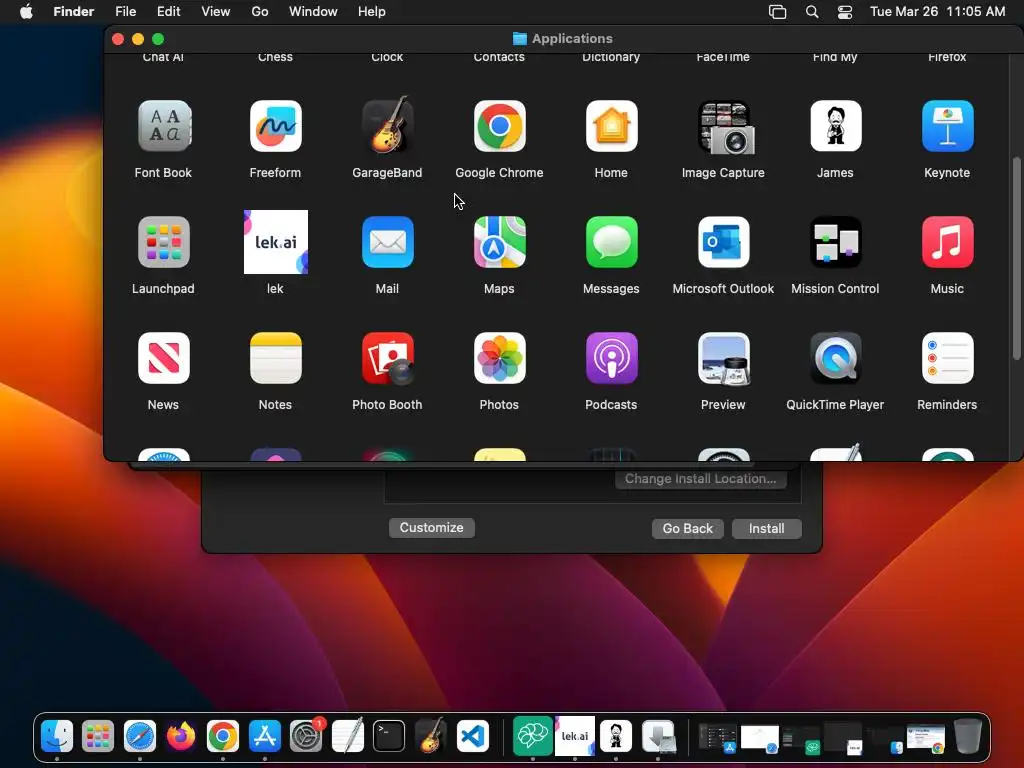Select the Maps app icon
The image size is (1024, 768).
pyautogui.click(x=500, y=242)
